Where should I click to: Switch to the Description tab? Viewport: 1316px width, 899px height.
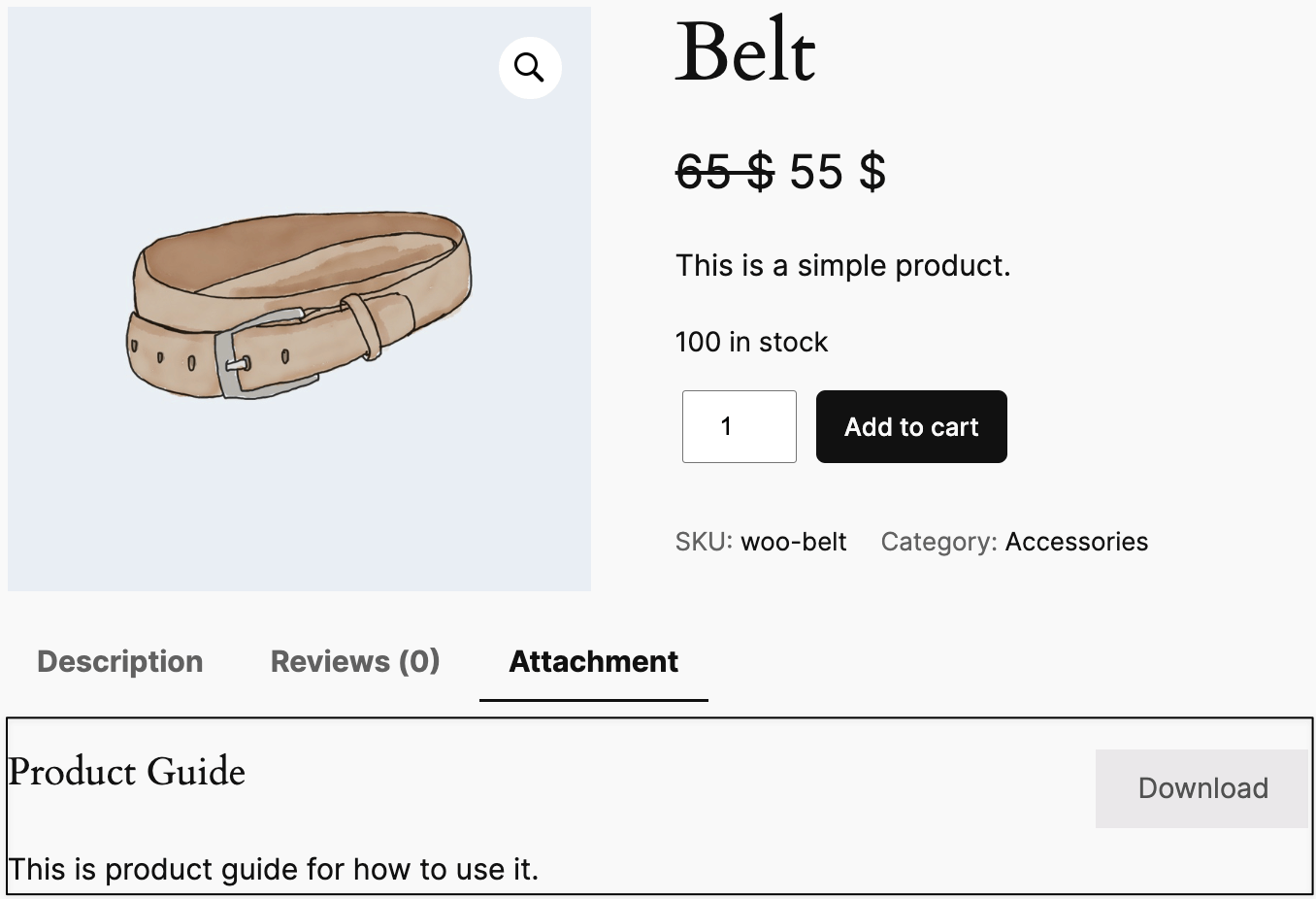[119, 661]
